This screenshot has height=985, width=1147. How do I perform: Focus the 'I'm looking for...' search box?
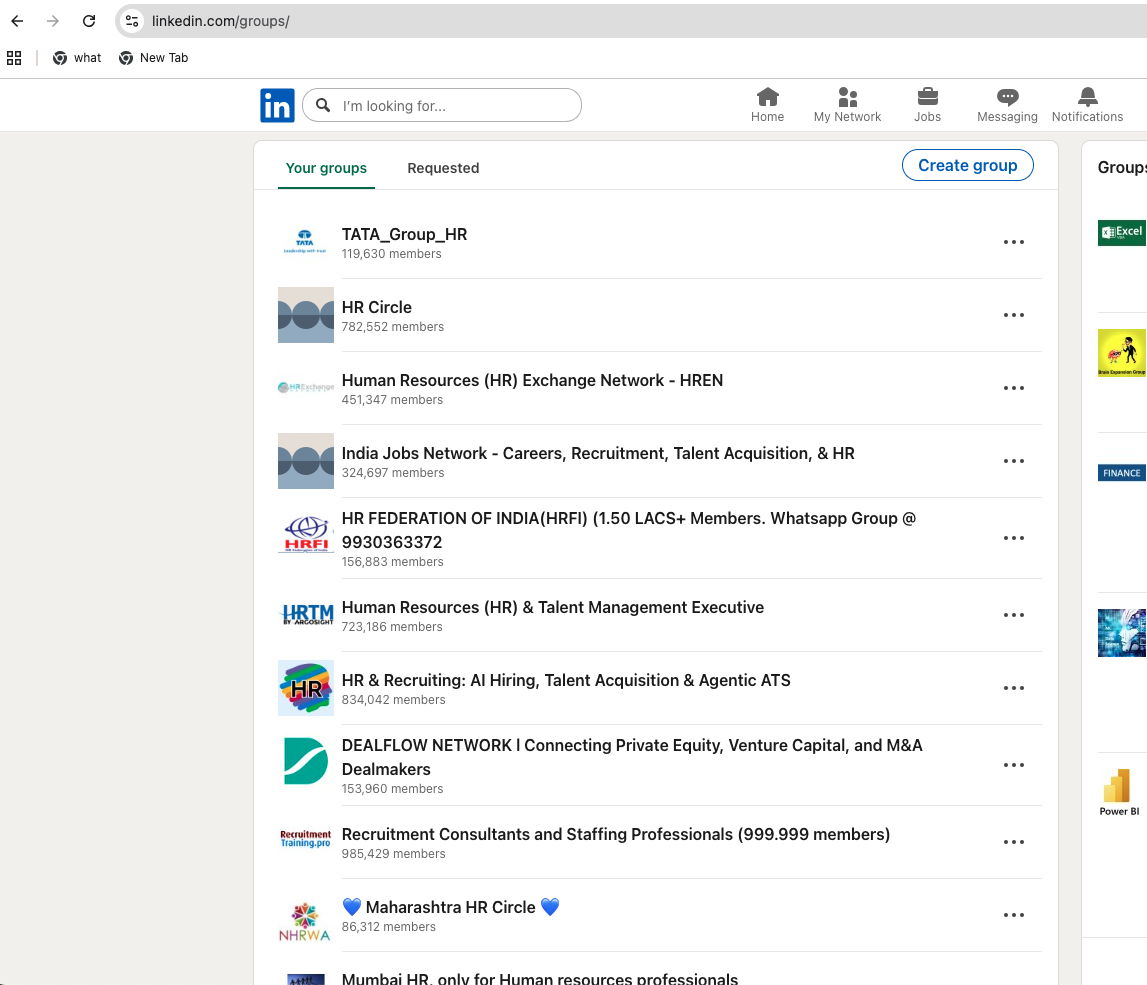coord(442,105)
